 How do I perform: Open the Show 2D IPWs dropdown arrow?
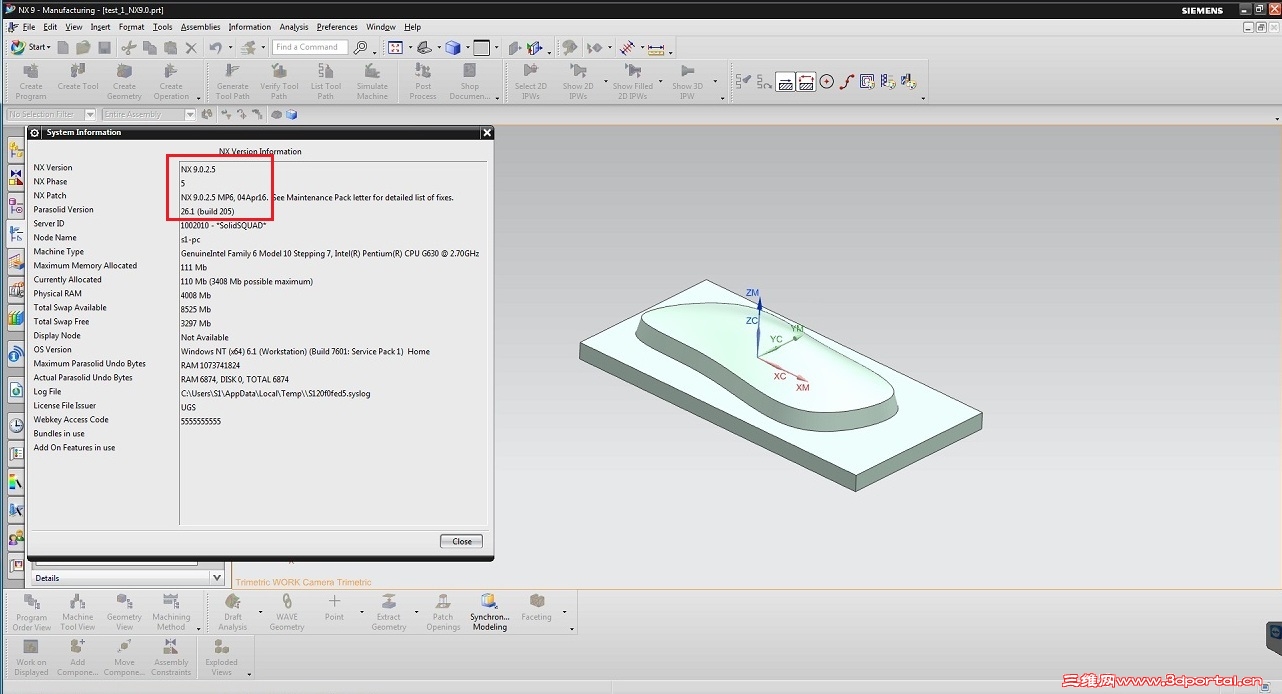[606, 82]
